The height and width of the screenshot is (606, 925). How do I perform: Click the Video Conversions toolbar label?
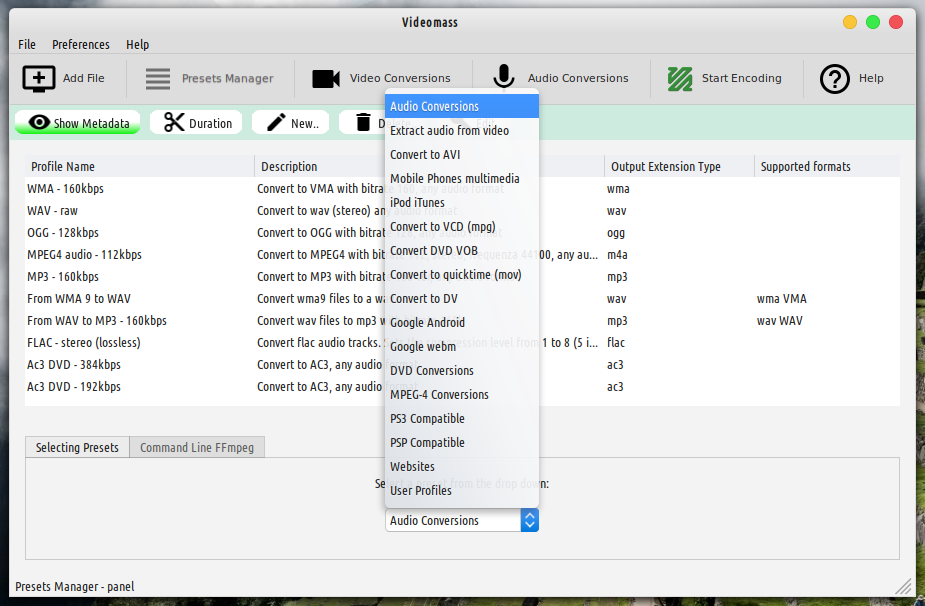tap(400, 78)
